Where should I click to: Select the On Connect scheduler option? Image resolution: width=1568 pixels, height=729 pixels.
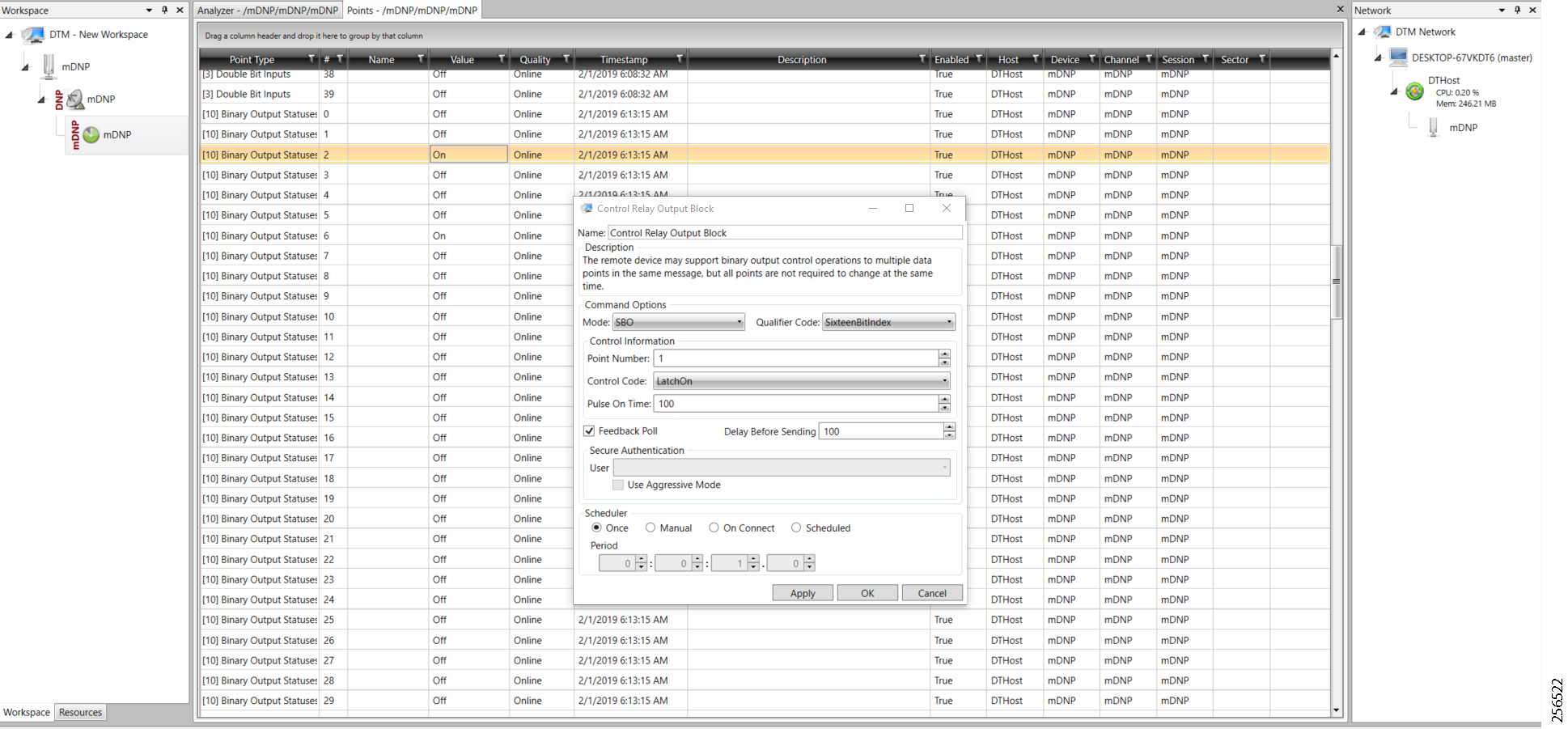click(x=714, y=528)
